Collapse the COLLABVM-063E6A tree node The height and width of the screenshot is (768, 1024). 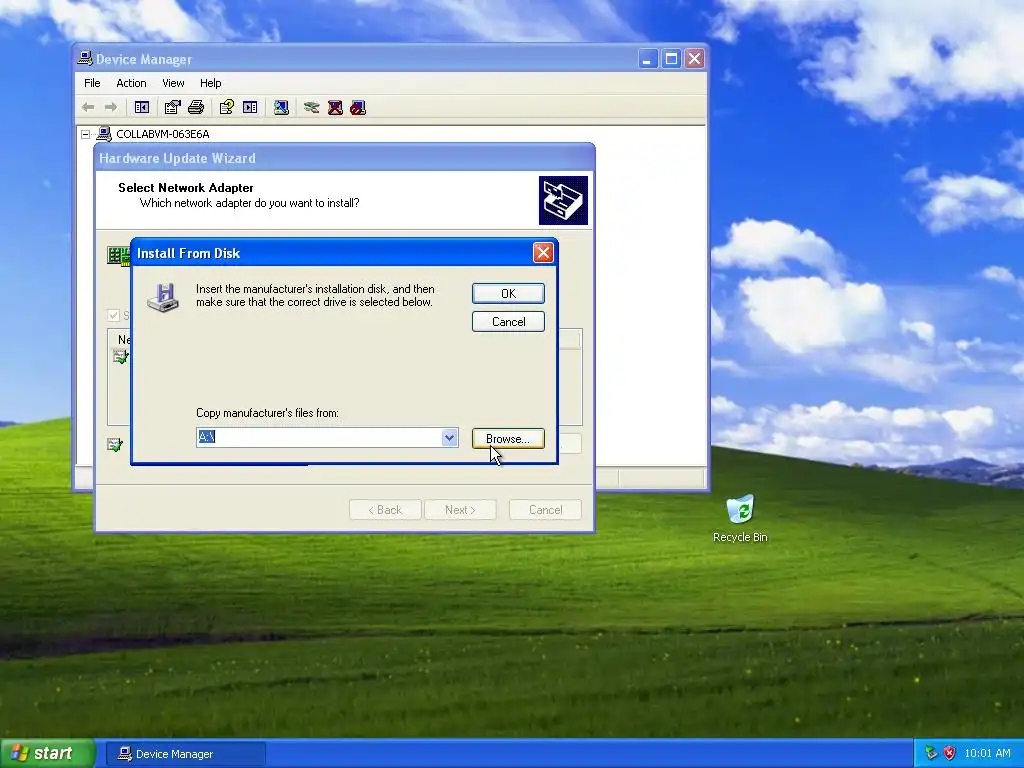coord(86,134)
